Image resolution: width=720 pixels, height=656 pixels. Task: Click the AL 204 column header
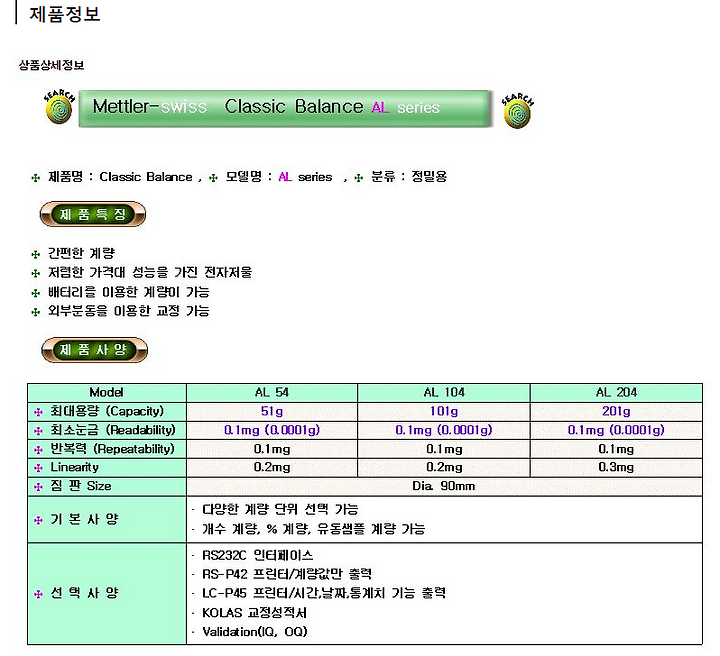coord(616,392)
